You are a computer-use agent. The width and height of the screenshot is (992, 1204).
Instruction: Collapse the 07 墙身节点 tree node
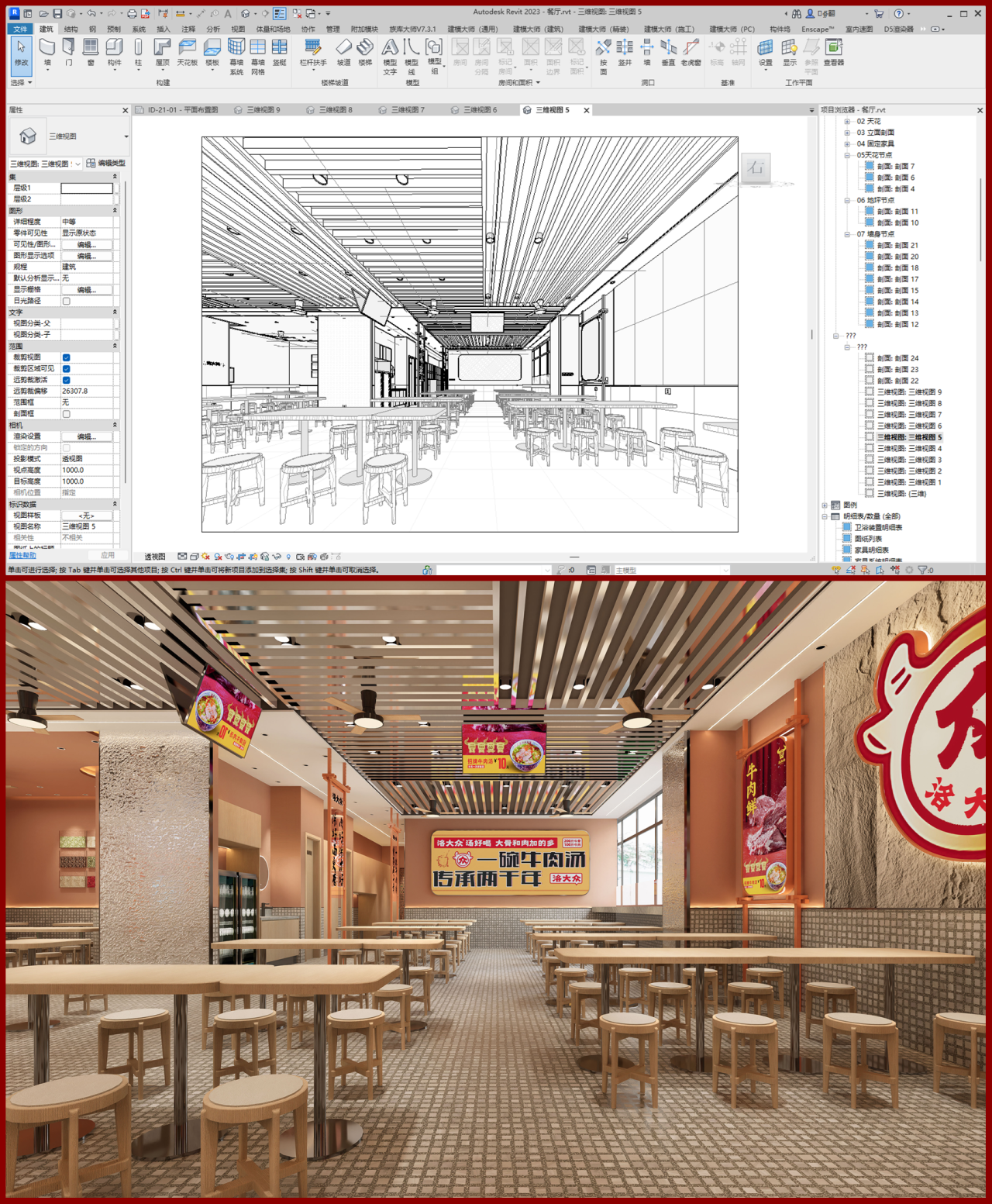tap(847, 234)
